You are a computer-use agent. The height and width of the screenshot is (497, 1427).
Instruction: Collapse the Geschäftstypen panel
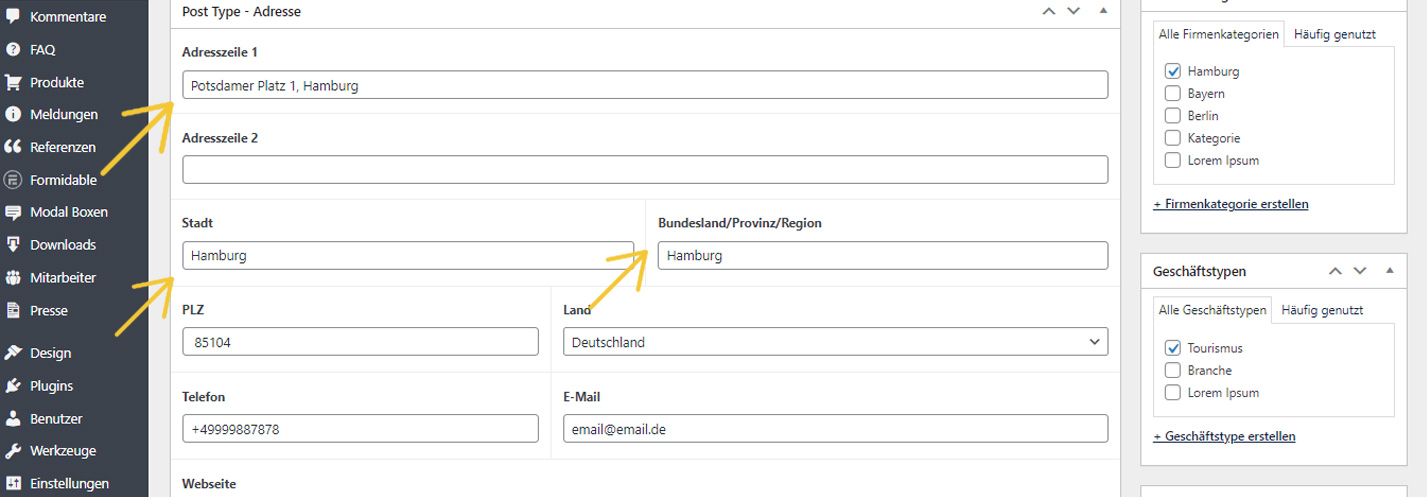pyautogui.click(x=1389, y=271)
